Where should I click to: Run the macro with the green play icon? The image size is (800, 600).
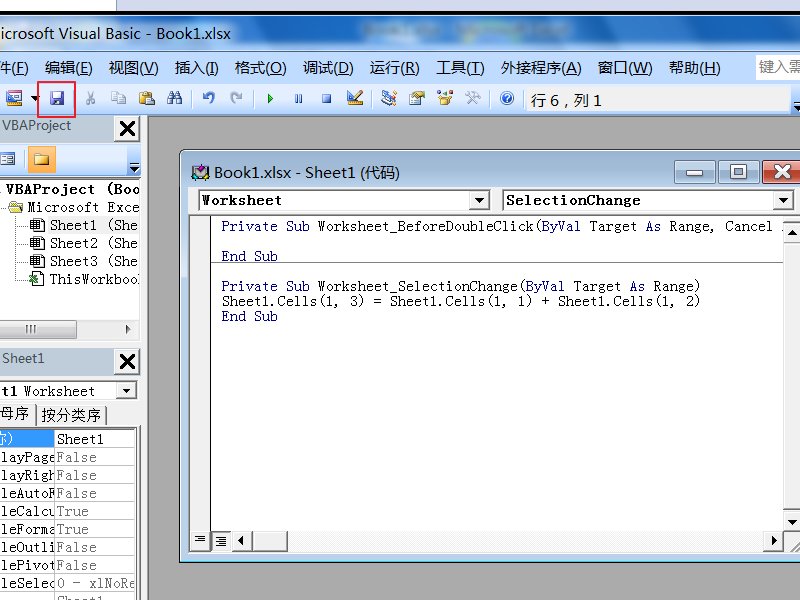coord(269,98)
